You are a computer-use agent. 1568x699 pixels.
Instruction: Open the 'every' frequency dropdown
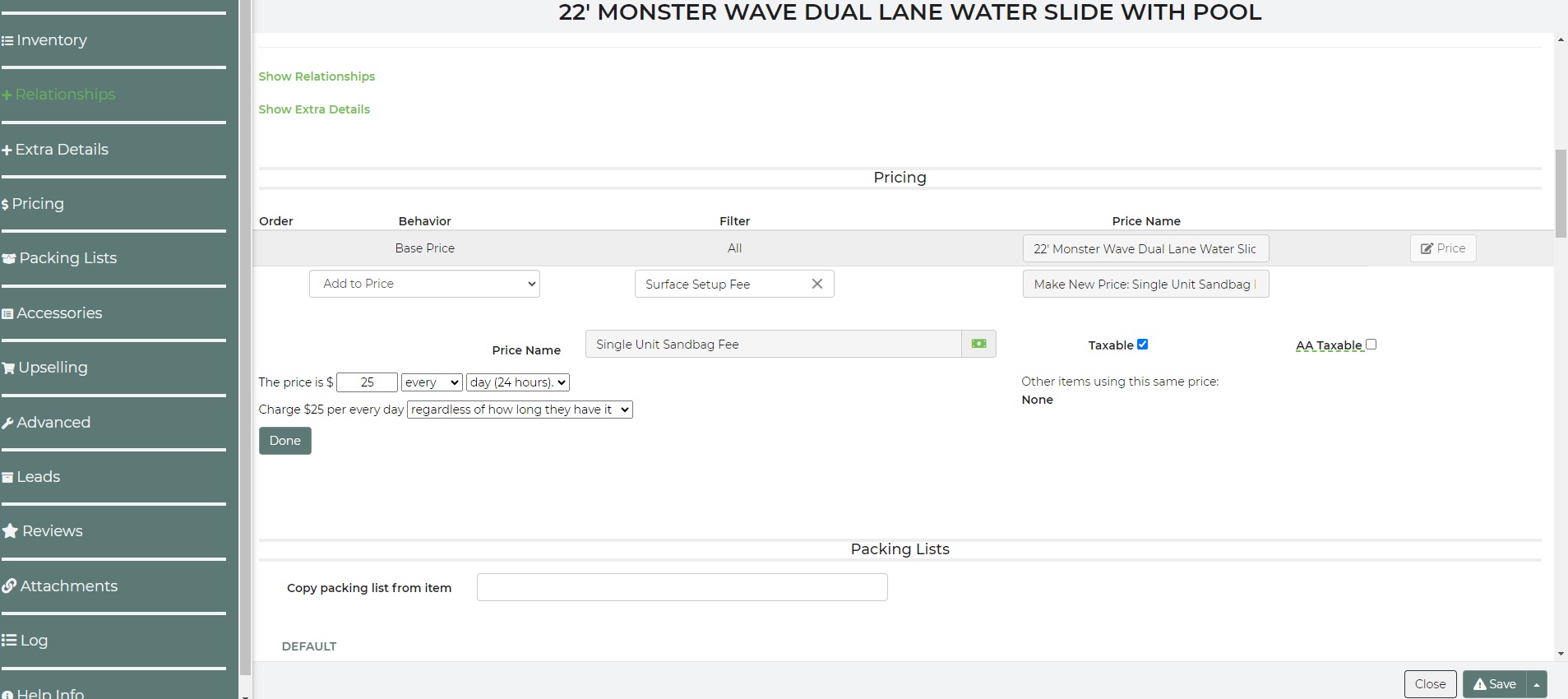tap(432, 382)
